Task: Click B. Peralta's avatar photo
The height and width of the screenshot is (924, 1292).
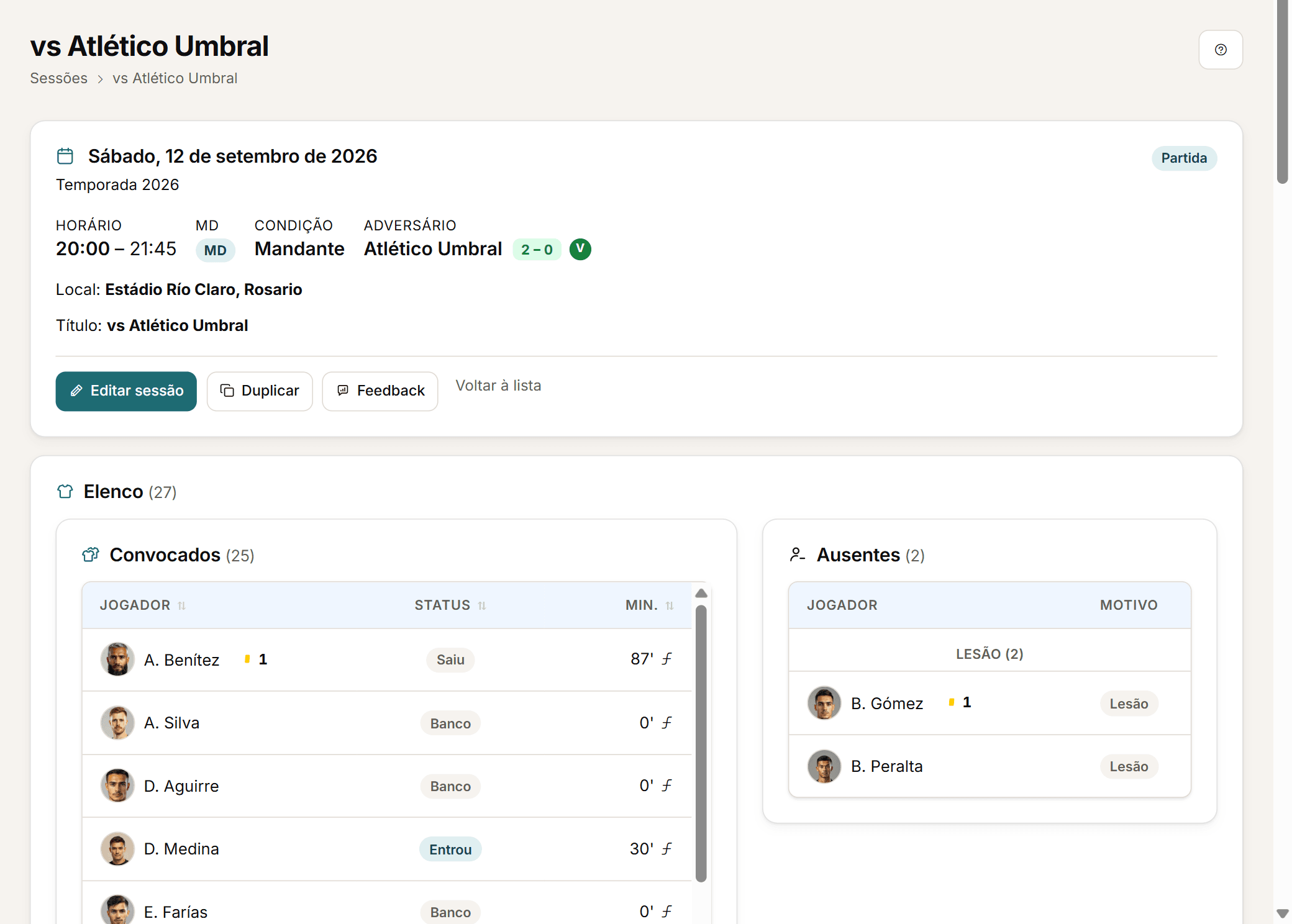Action: pos(824,766)
